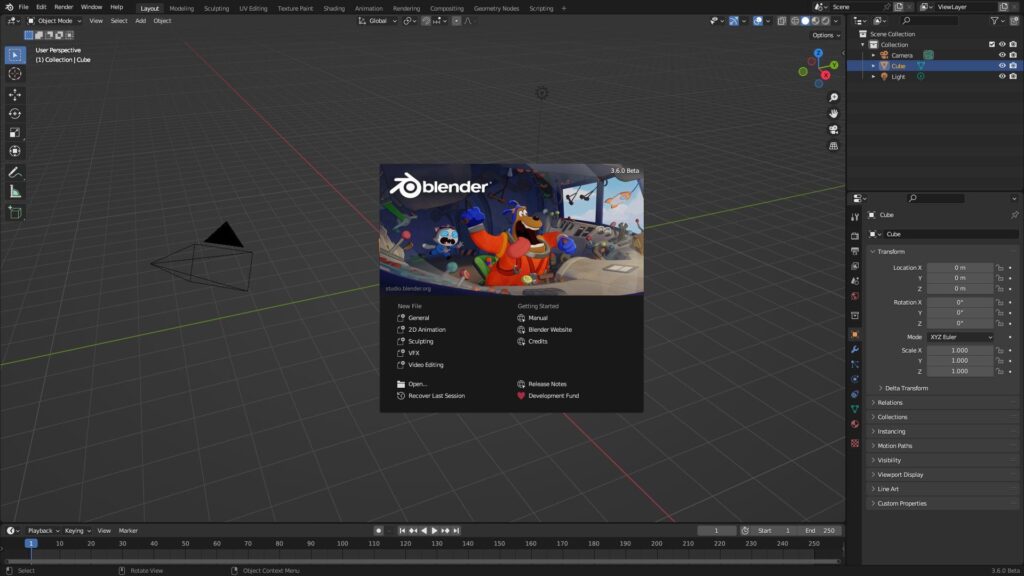Toggle X-ray mode in the viewport header
Screen dimensions: 1024x576
coord(781,22)
